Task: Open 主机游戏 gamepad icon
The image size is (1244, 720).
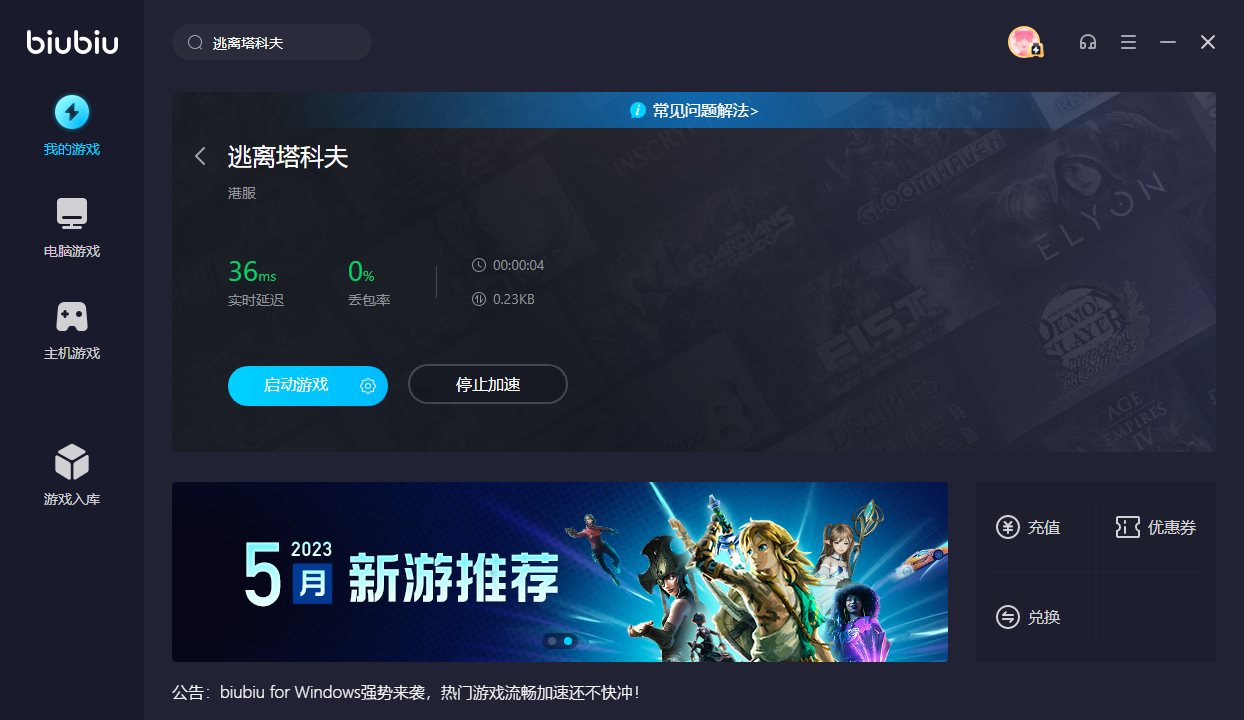Action: [72, 317]
